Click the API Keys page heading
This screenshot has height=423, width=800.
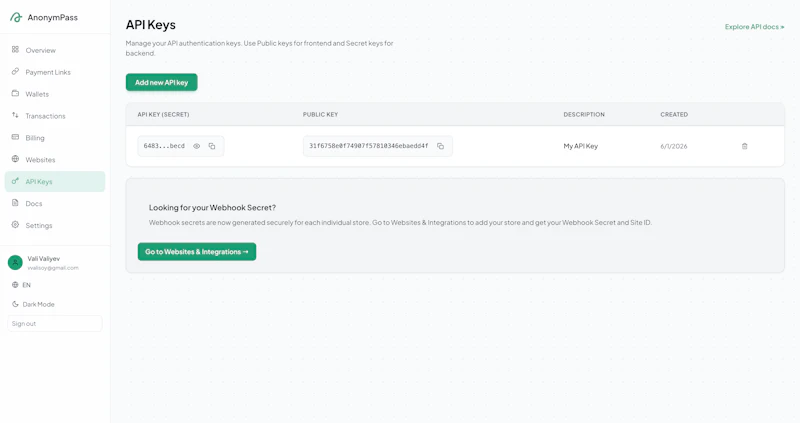click(x=151, y=25)
